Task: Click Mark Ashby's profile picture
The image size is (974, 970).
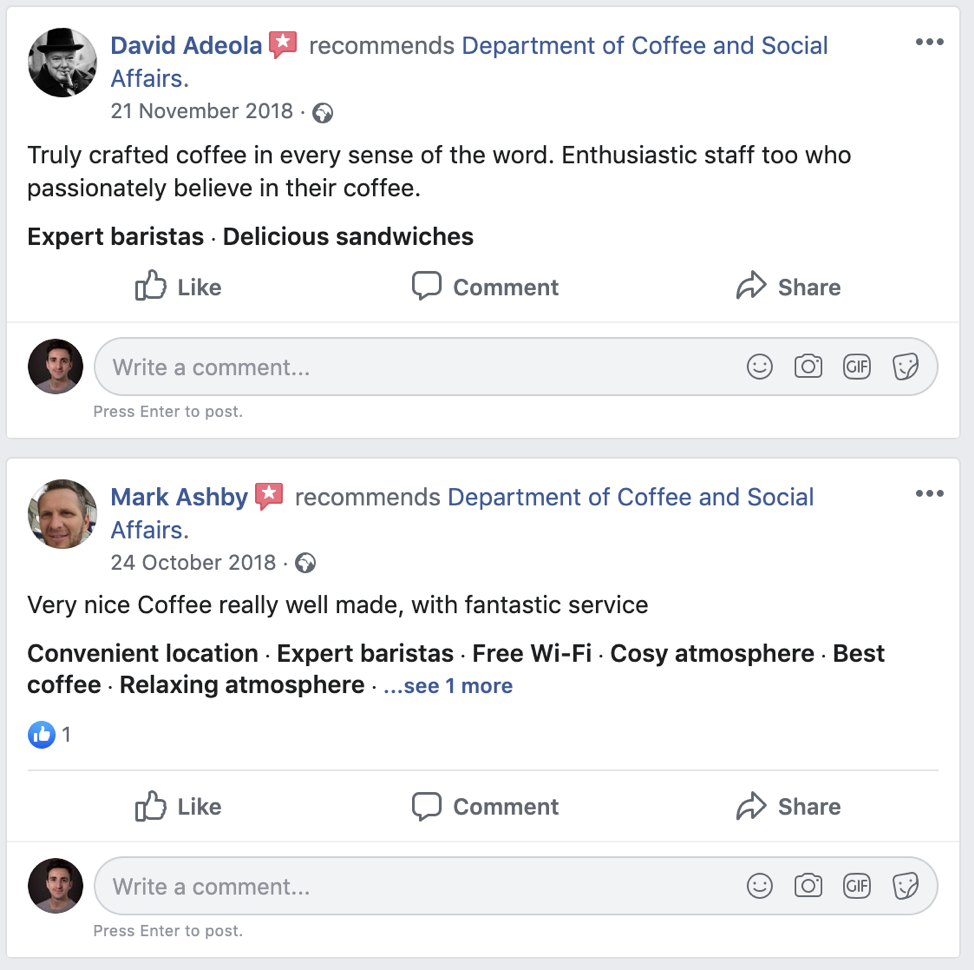Action: (62, 513)
